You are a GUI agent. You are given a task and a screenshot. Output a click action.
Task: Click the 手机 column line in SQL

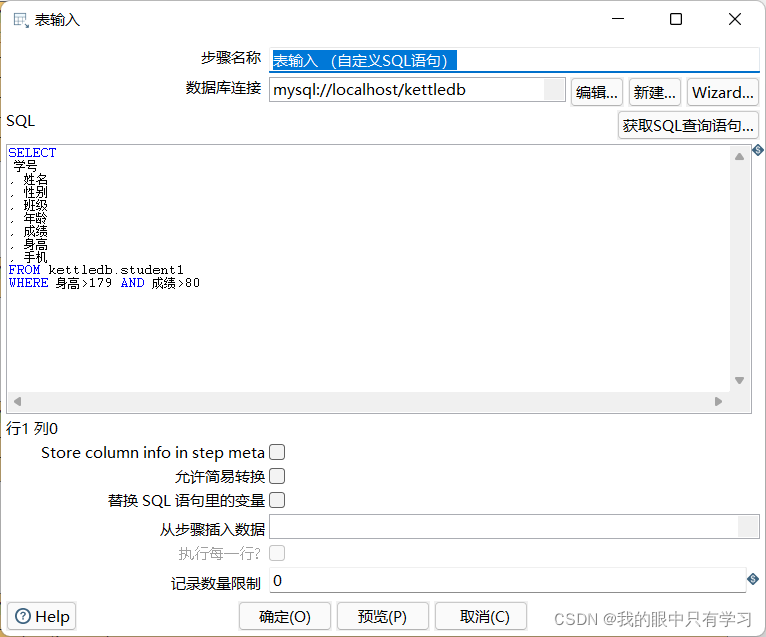coord(36,257)
